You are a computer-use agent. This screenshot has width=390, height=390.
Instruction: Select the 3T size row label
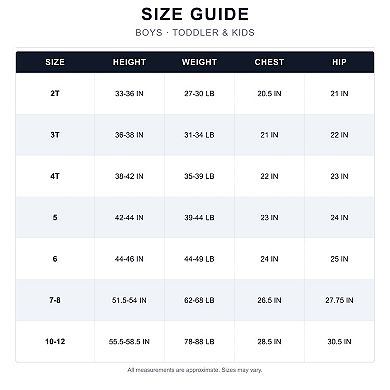(x=55, y=135)
